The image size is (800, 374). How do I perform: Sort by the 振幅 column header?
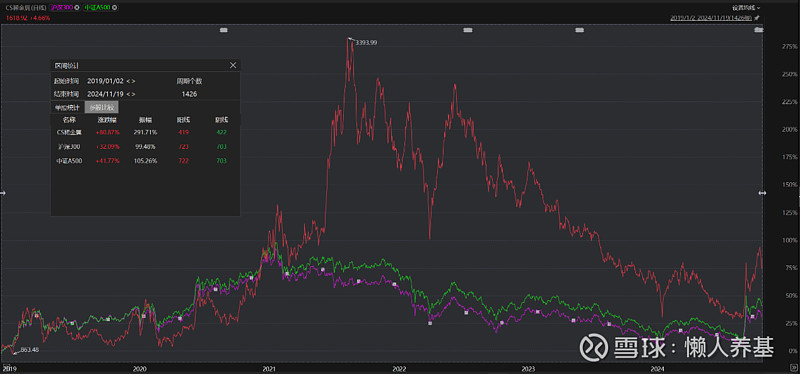(145, 120)
